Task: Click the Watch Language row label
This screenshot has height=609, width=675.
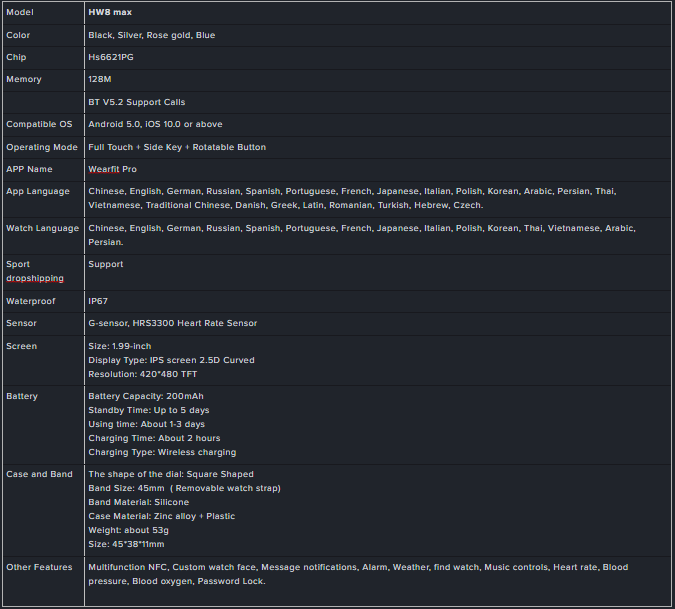Action: pyautogui.click(x=42, y=228)
